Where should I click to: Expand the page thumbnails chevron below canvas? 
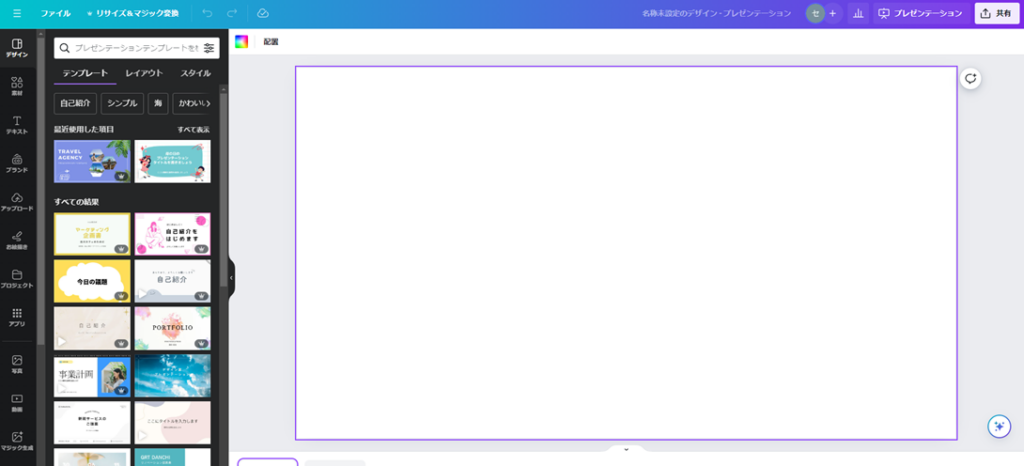(x=626, y=450)
